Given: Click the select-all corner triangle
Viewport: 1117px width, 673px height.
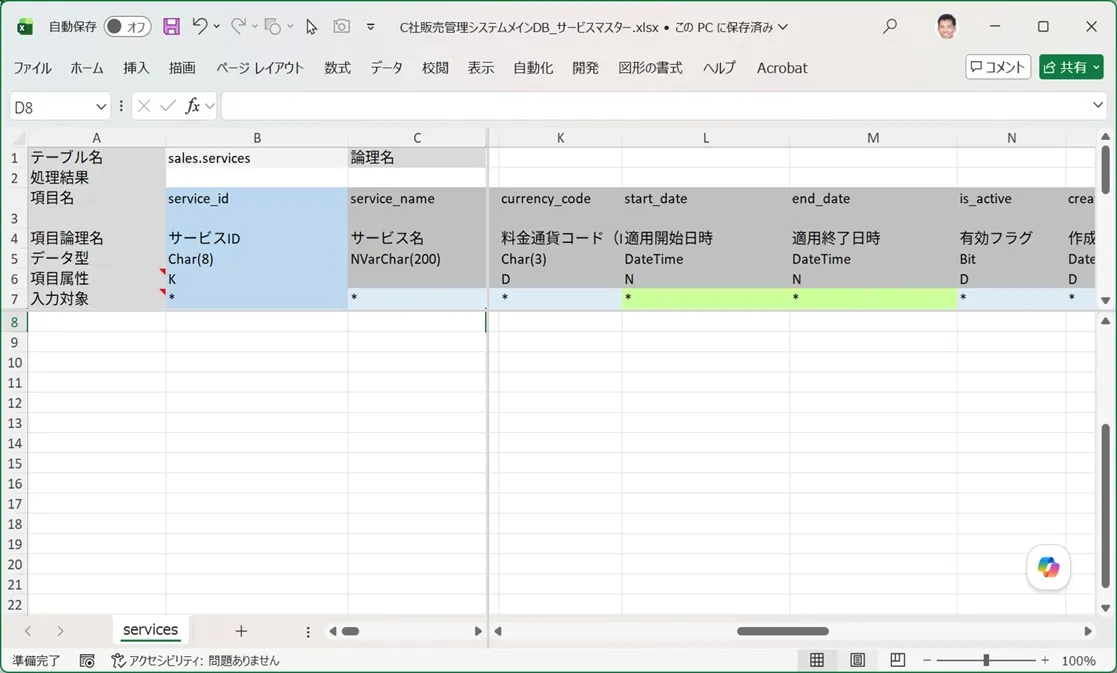Looking at the screenshot, I should tap(19, 138).
